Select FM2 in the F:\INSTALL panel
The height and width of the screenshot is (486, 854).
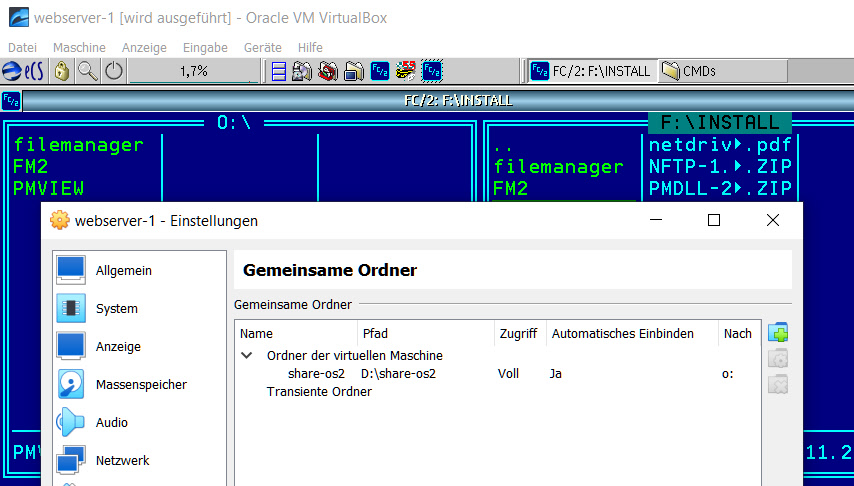click(x=510, y=189)
